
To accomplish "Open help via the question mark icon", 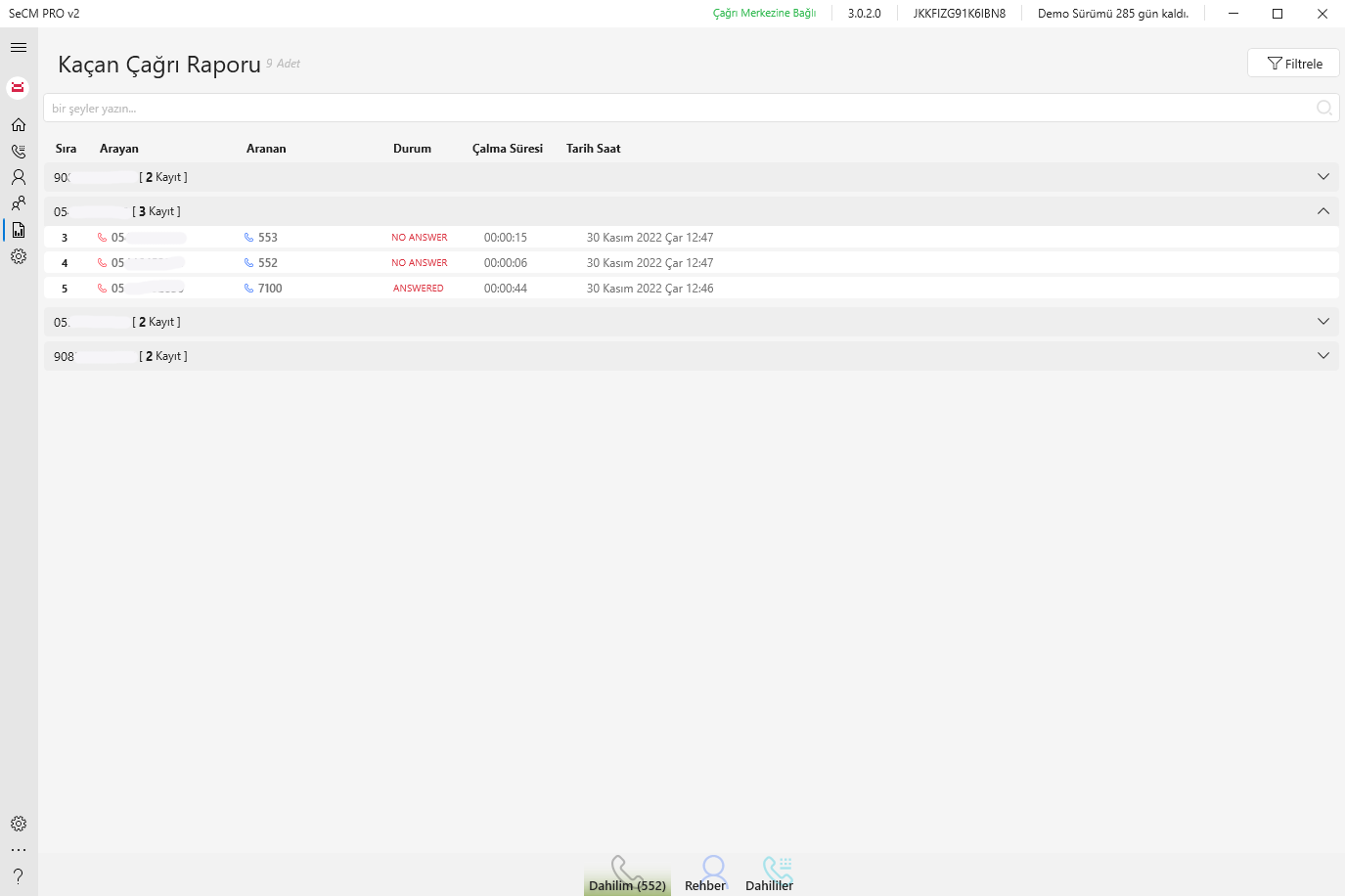I will 19,875.
